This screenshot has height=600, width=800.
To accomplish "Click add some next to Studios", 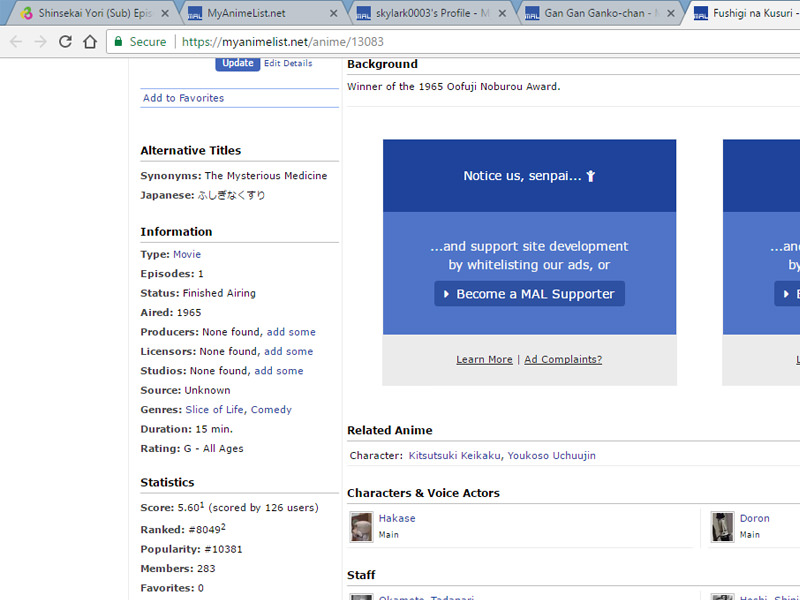I will [x=279, y=370].
